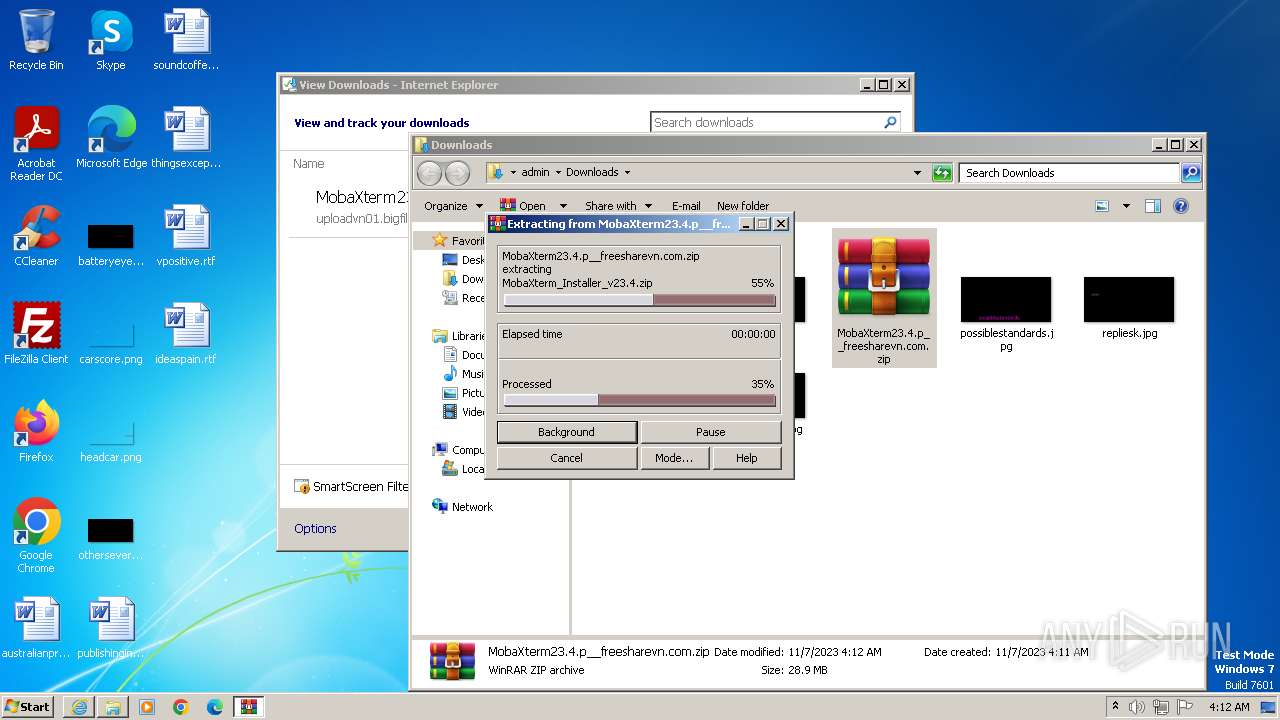Refresh the Downloads folder view

coord(942,173)
